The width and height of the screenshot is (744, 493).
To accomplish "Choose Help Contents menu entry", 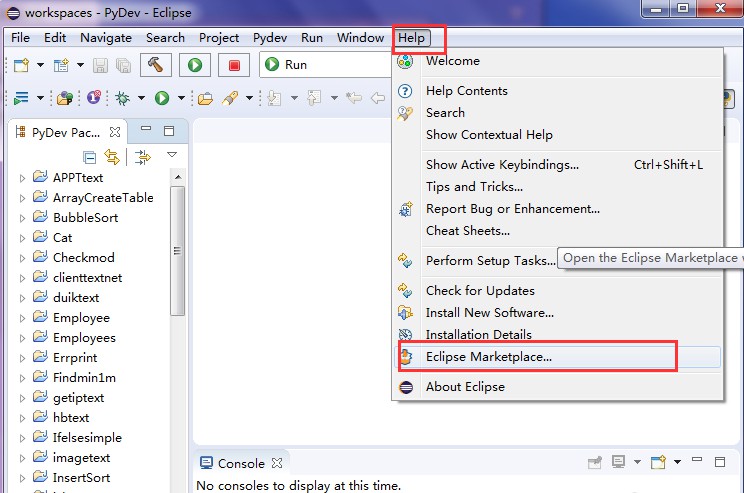I will [x=558, y=91].
